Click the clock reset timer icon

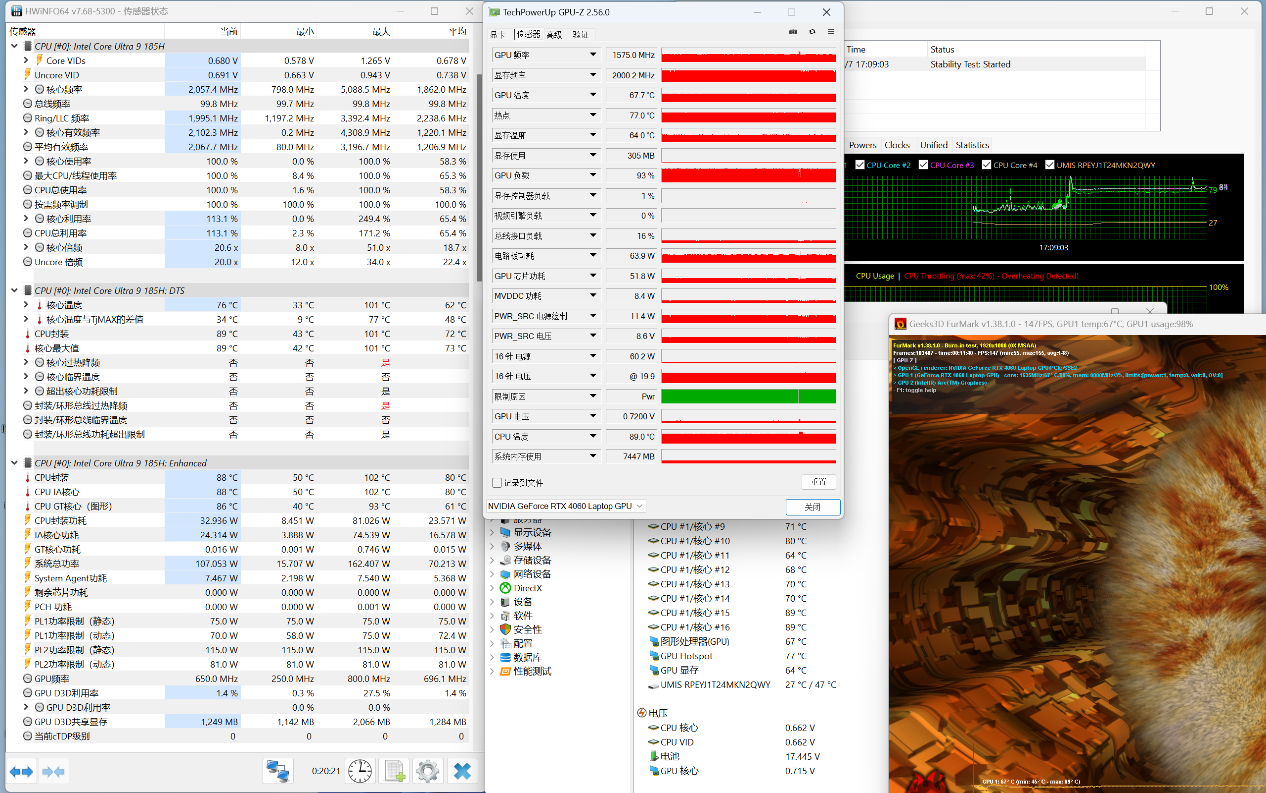click(x=360, y=771)
